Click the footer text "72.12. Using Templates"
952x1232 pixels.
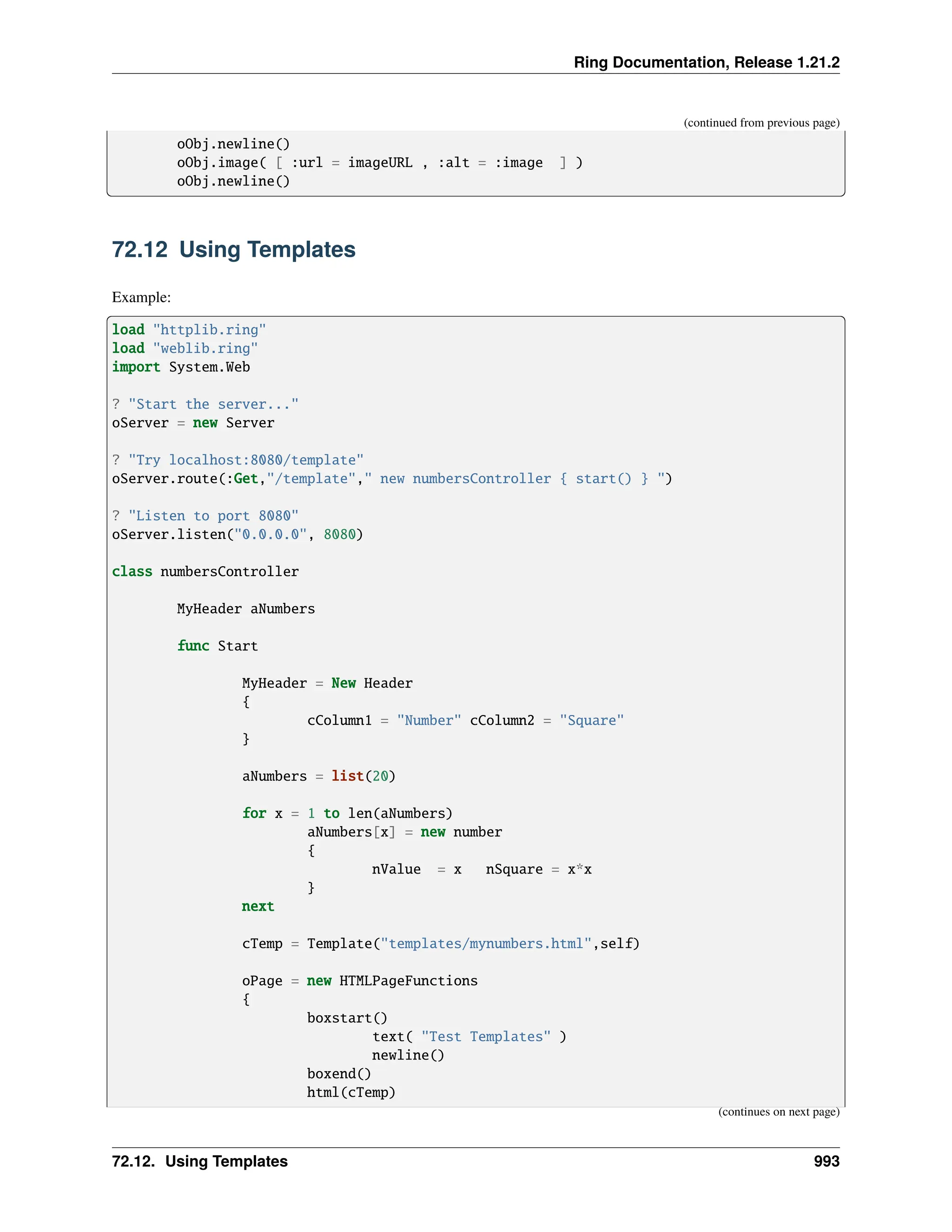[x=199, y=1161]
